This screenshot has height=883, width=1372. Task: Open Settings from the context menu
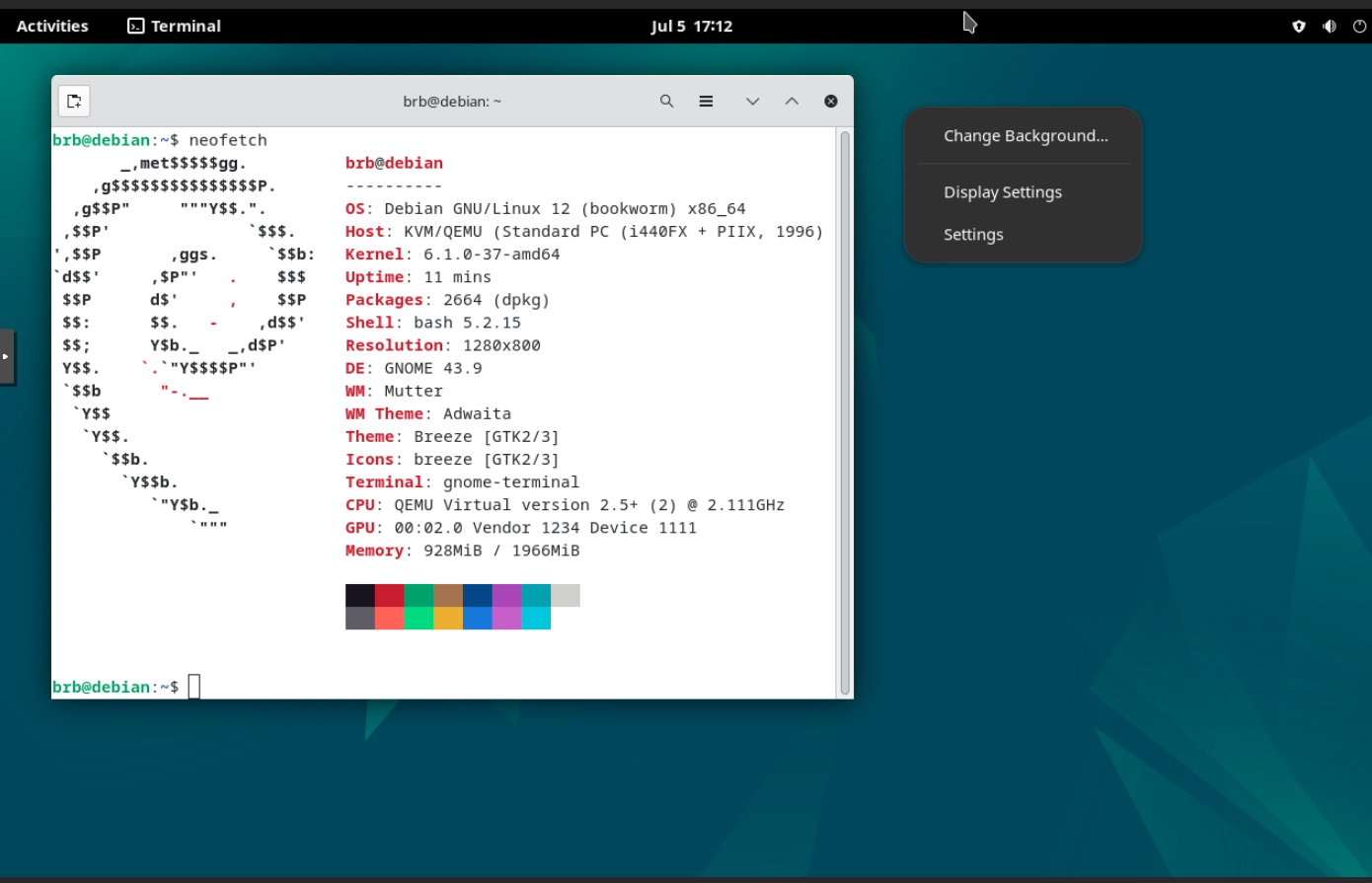click(972, 235)
